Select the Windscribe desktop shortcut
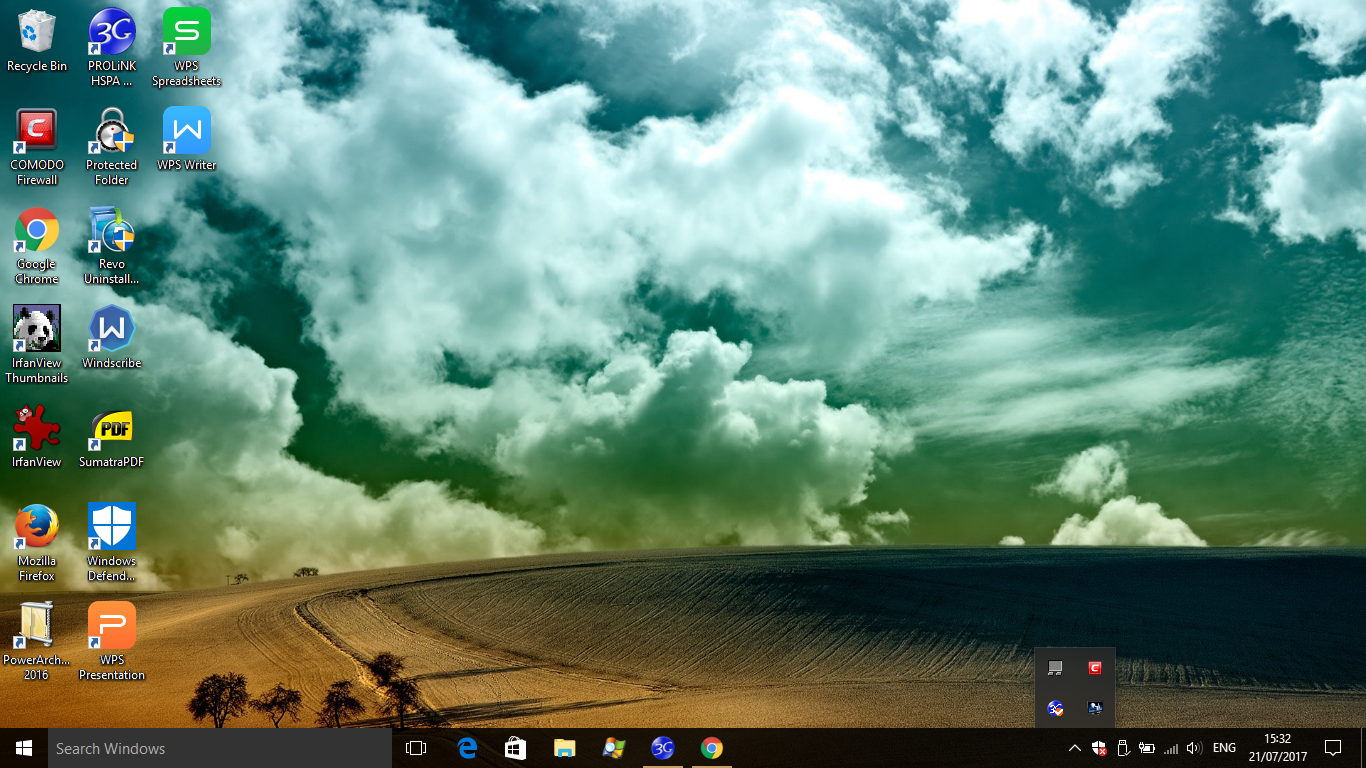The width and height of the screenshot is (1366, 768). click(x=112, y=337)
